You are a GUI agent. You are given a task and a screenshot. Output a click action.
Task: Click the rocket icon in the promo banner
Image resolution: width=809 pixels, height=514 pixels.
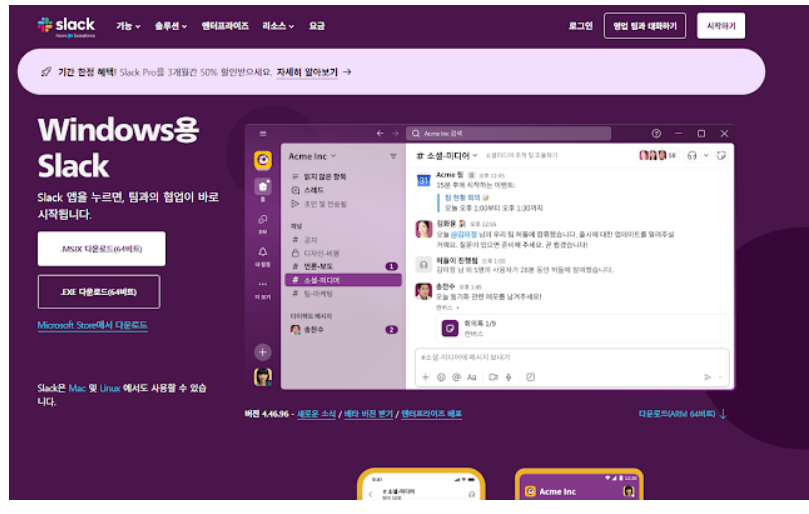(x=46, y=72)
